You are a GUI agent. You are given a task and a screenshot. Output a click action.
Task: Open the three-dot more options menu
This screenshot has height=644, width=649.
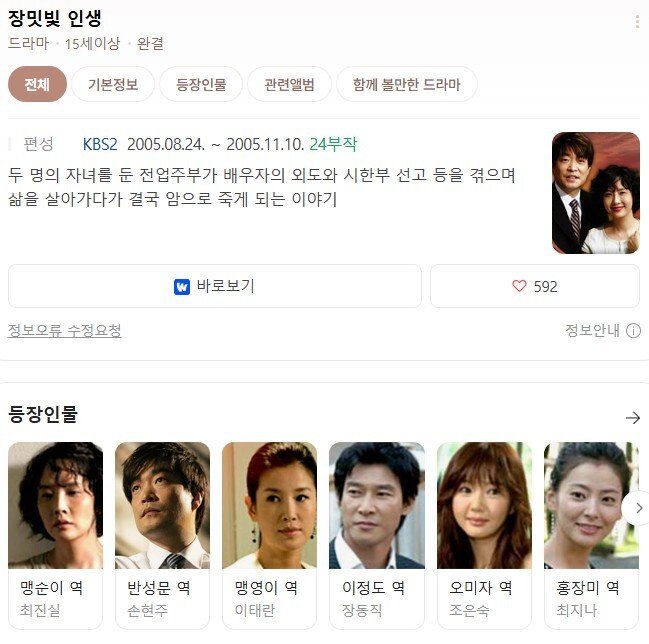637,22
